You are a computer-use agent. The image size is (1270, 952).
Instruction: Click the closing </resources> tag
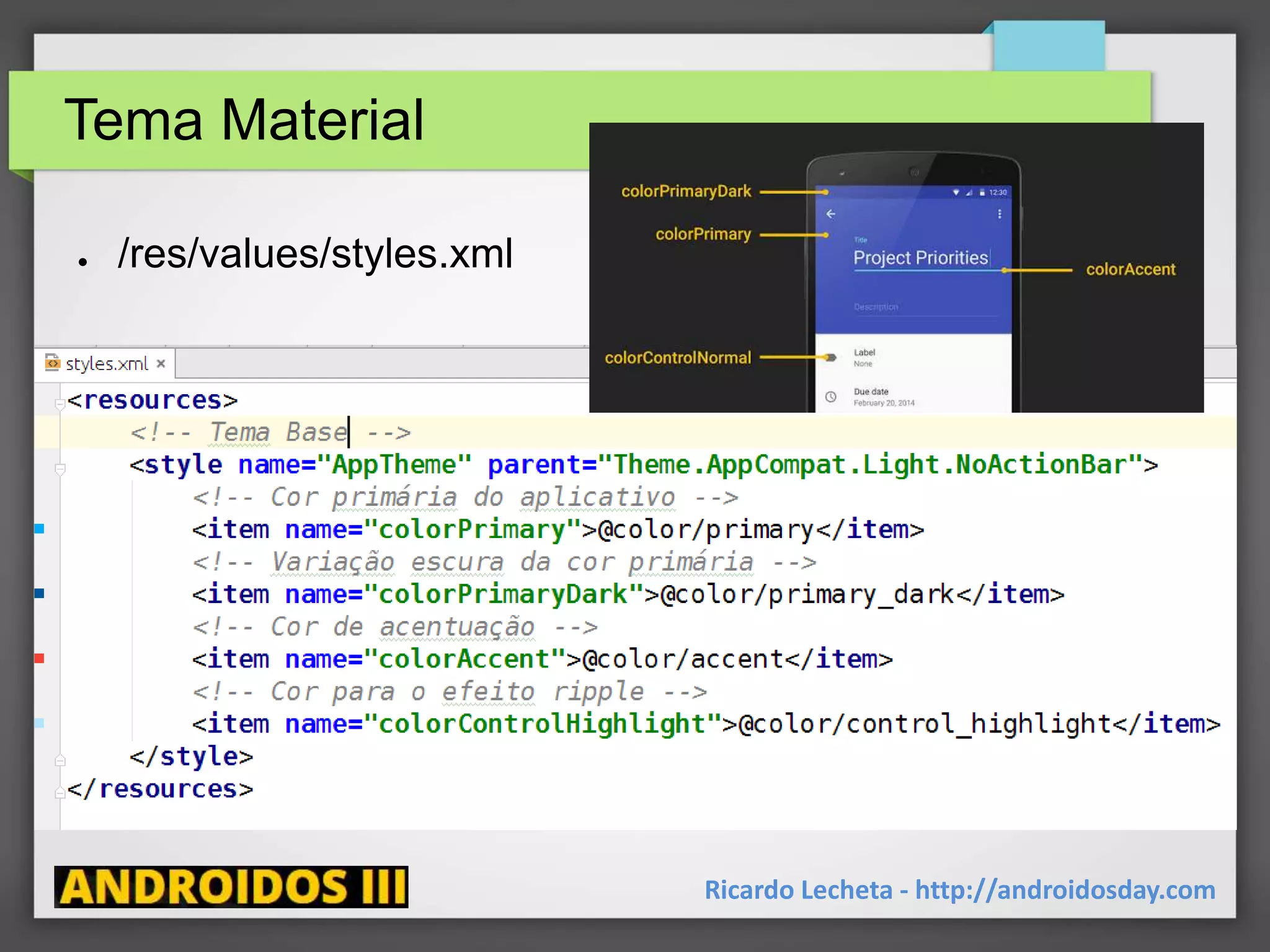(160, 789)
